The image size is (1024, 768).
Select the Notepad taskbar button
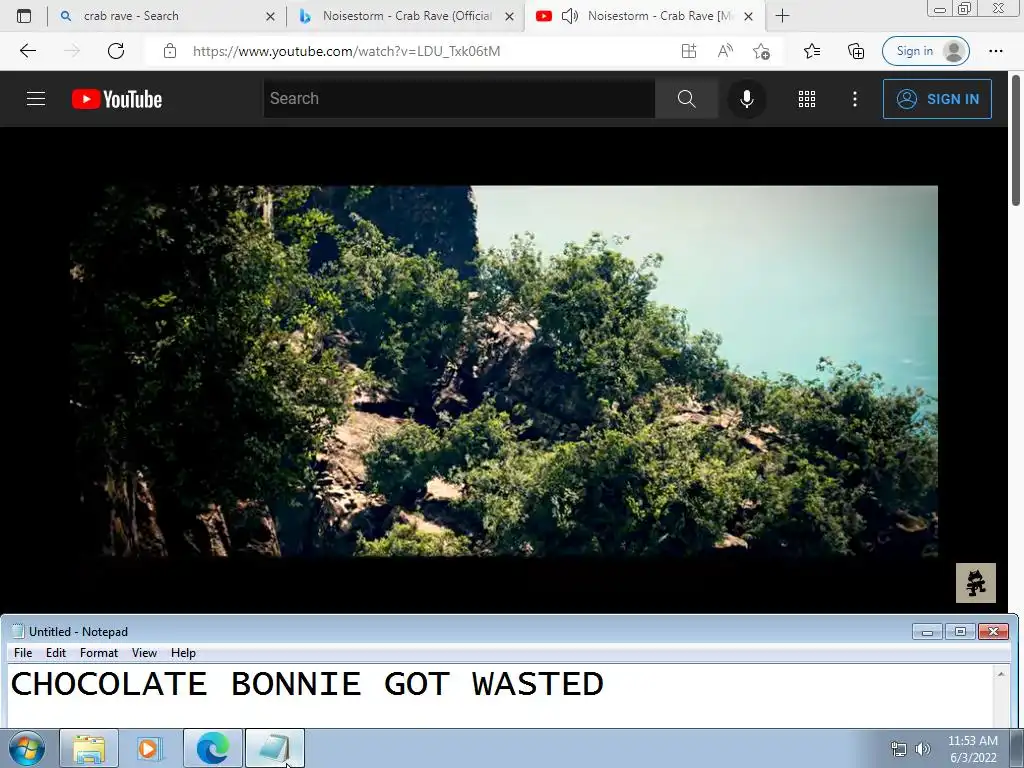[x=275, y=748]
